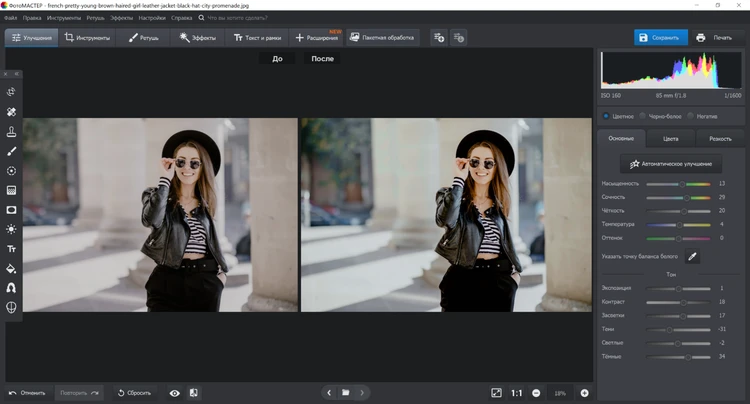The width and height of the screenshot is (750, 404).
Task: Switch to the Резкость tab
Action: pos(720,139)
